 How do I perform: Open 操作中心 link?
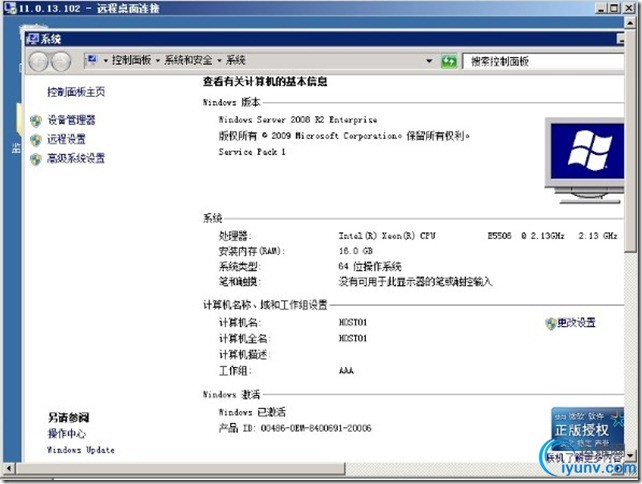[x=67, y=434]
